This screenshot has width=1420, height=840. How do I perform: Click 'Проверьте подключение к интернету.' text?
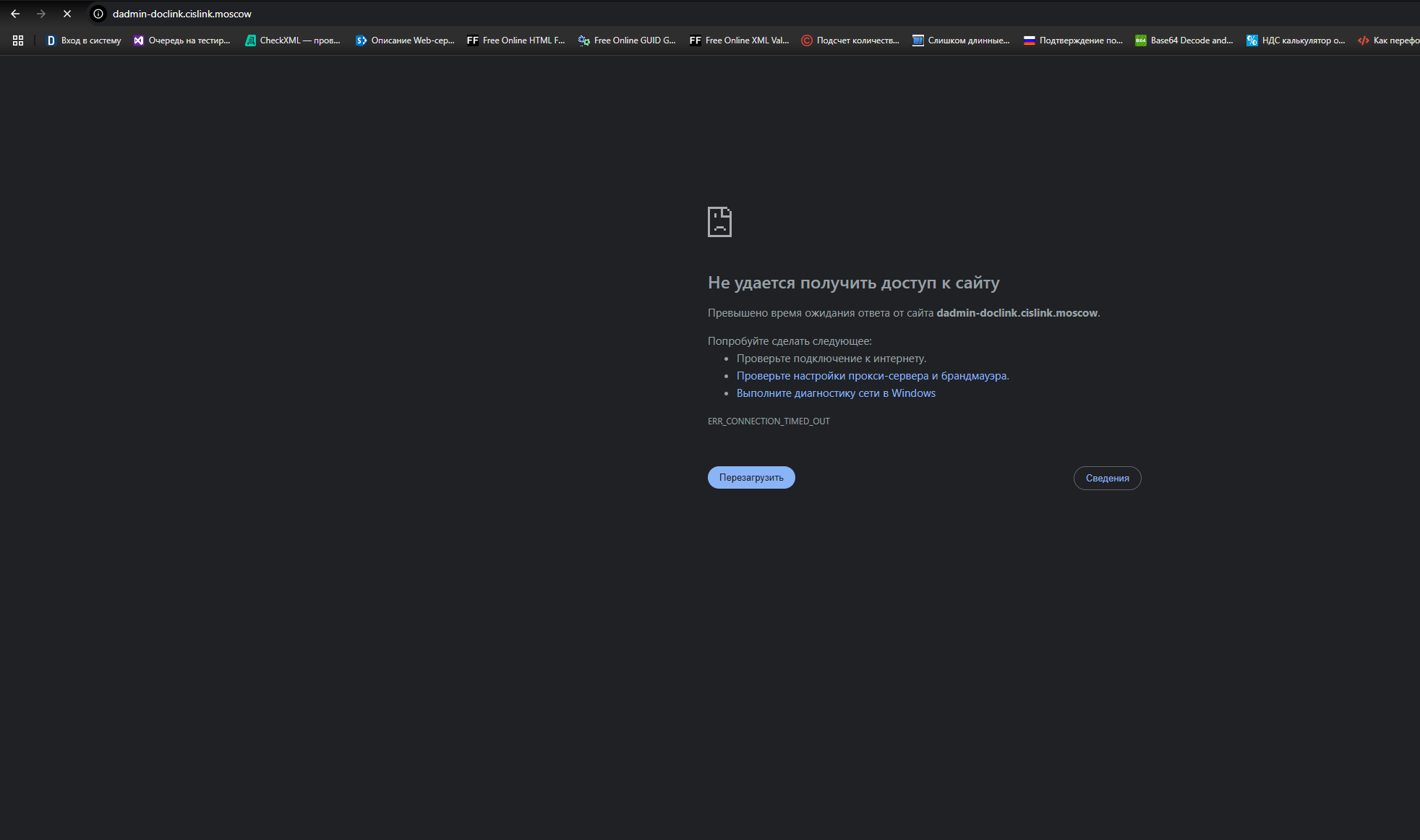tap(831, 359)
